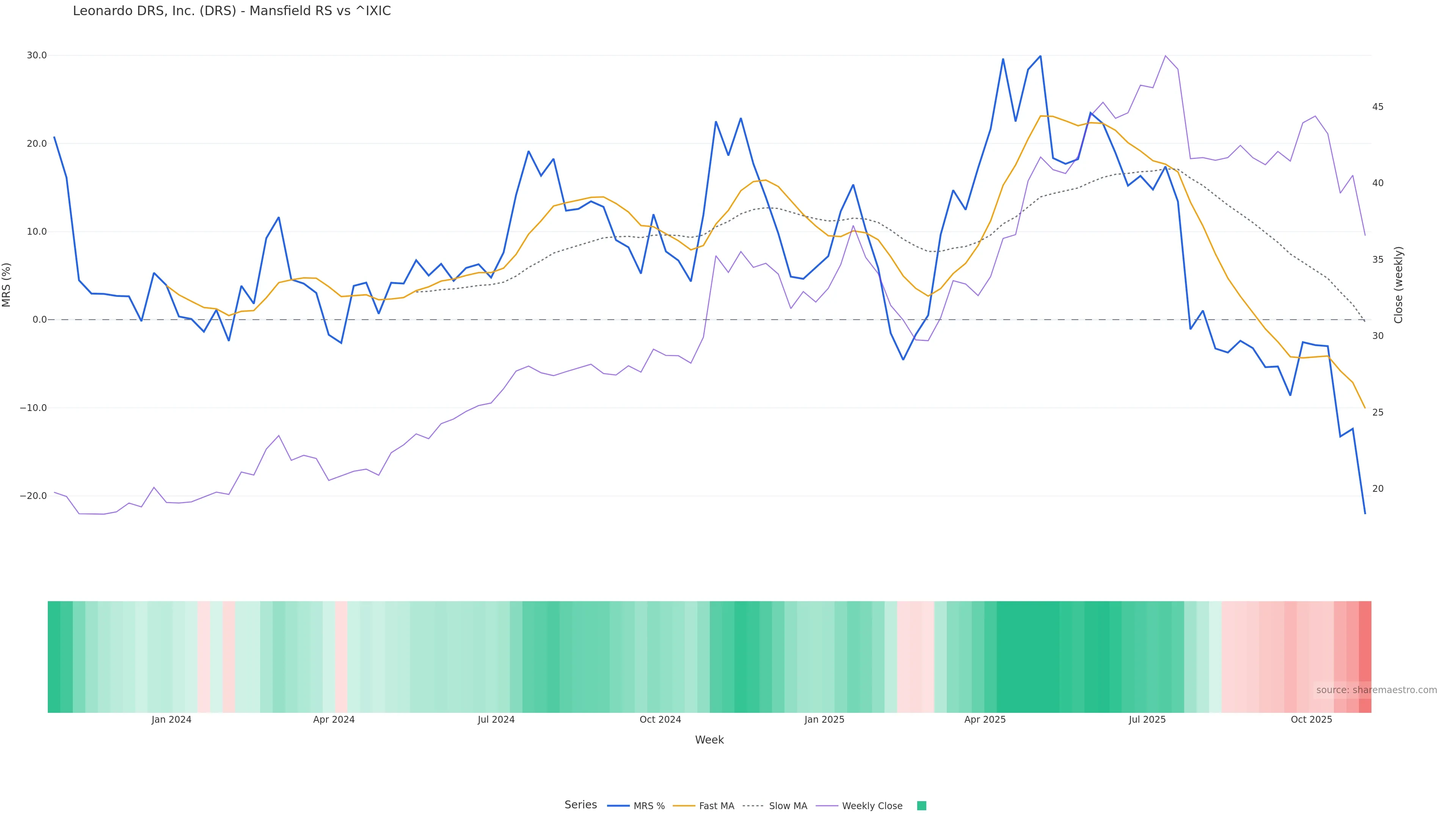Click the chart title Leonardo DRS, Inc.

(x=232, y=11)
